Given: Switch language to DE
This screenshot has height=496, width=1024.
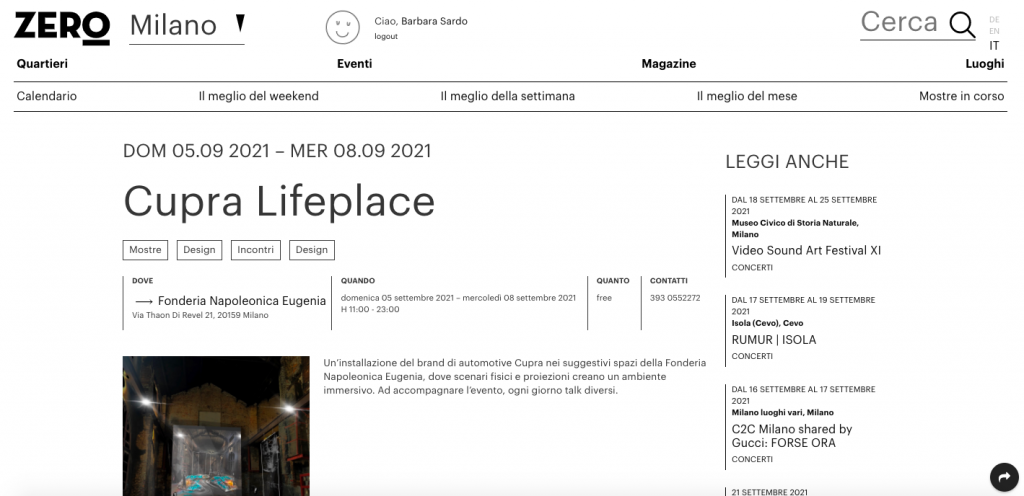Looking at the screenshot, I should (994, 20).
